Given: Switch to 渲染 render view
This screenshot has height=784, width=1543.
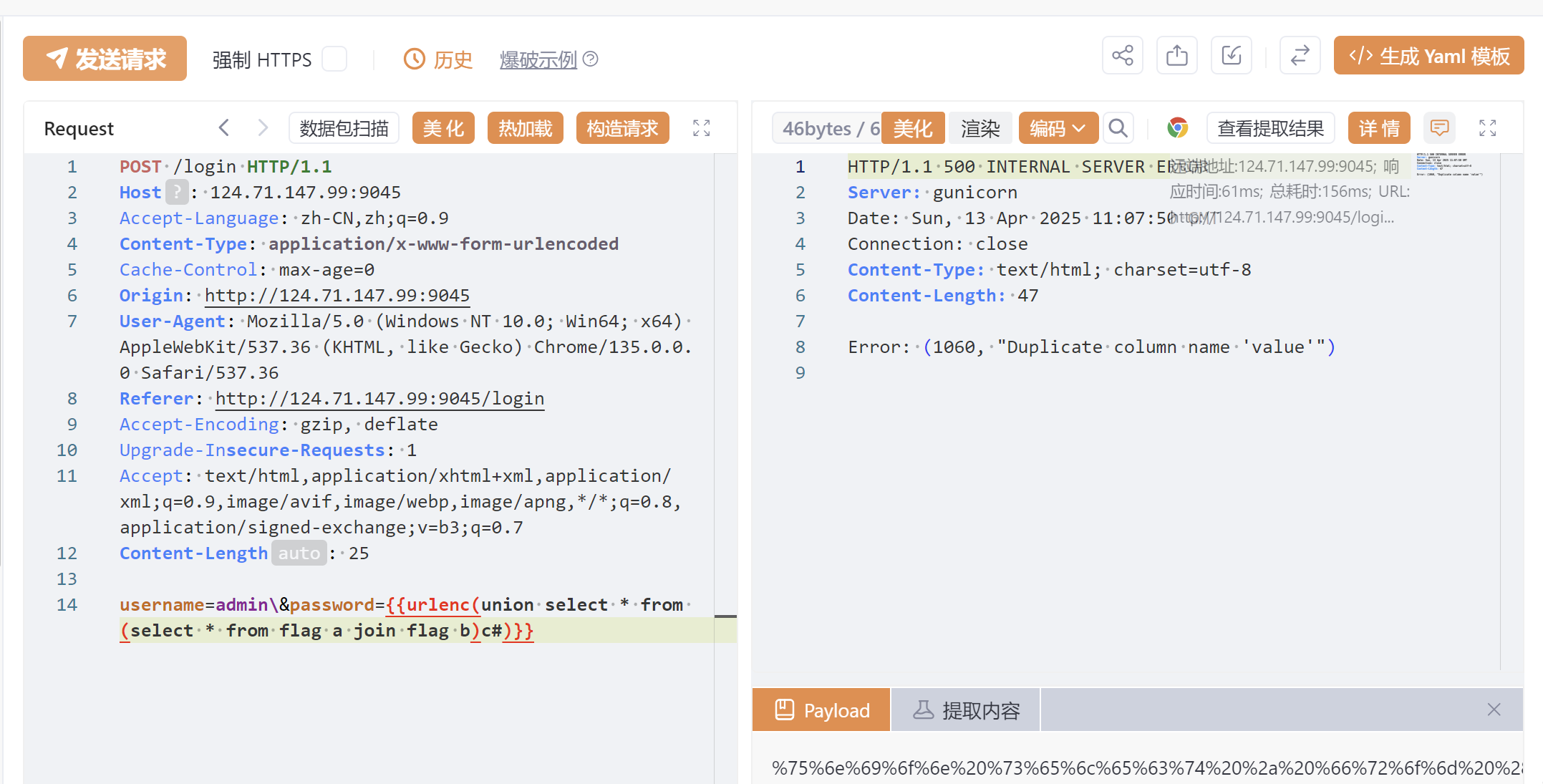Looking at the screenshot, I should (980, 128).
